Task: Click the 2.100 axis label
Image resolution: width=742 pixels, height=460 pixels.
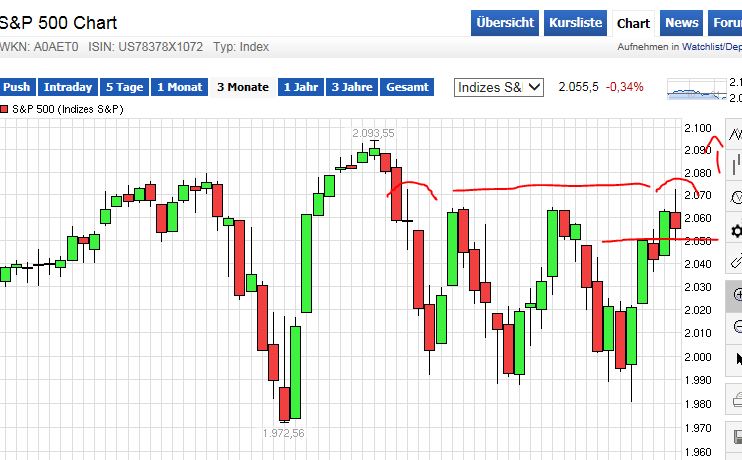Action: coord(698,128)
